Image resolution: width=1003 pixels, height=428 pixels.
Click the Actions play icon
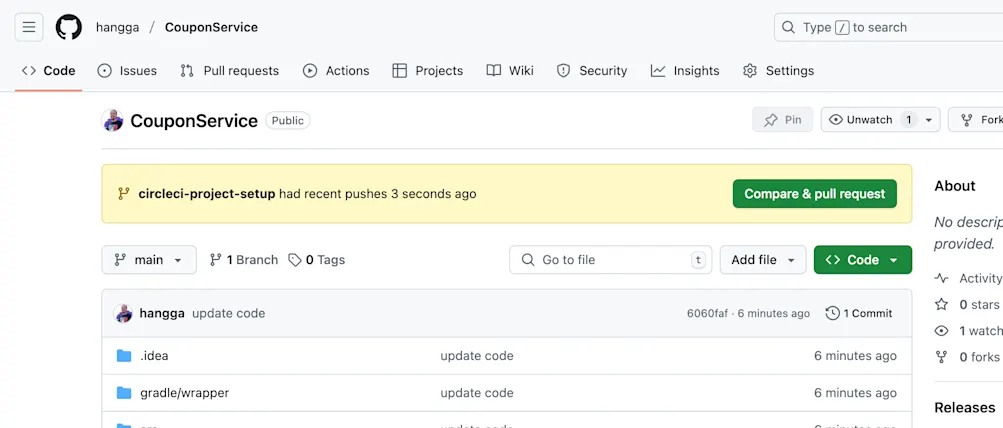(310, 71)
